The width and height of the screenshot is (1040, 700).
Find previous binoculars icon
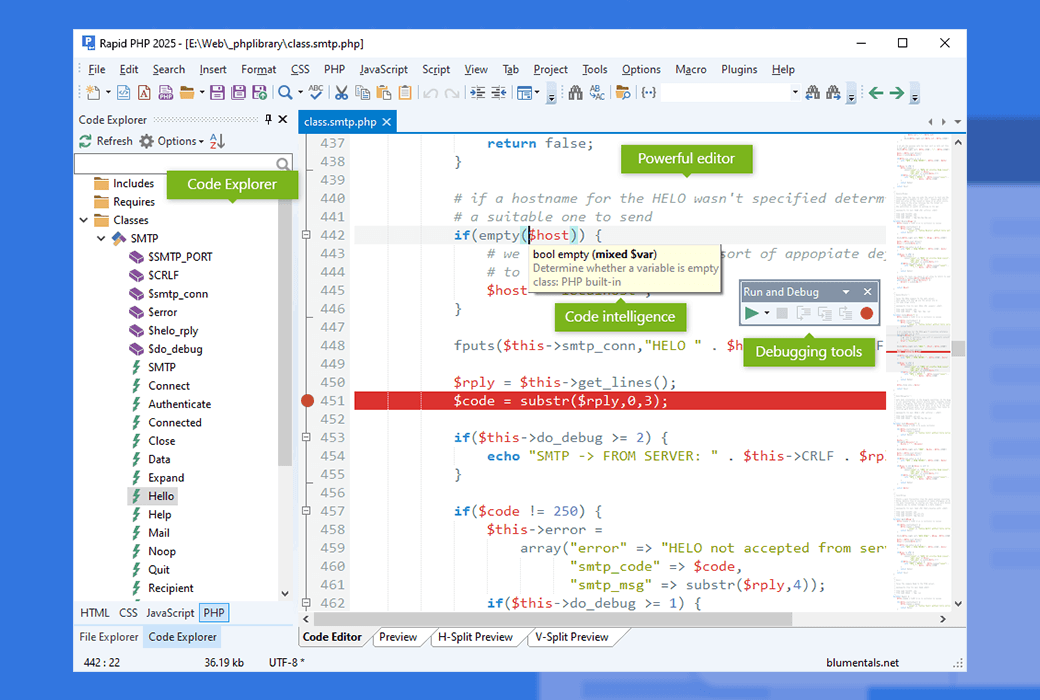[812, 93]
